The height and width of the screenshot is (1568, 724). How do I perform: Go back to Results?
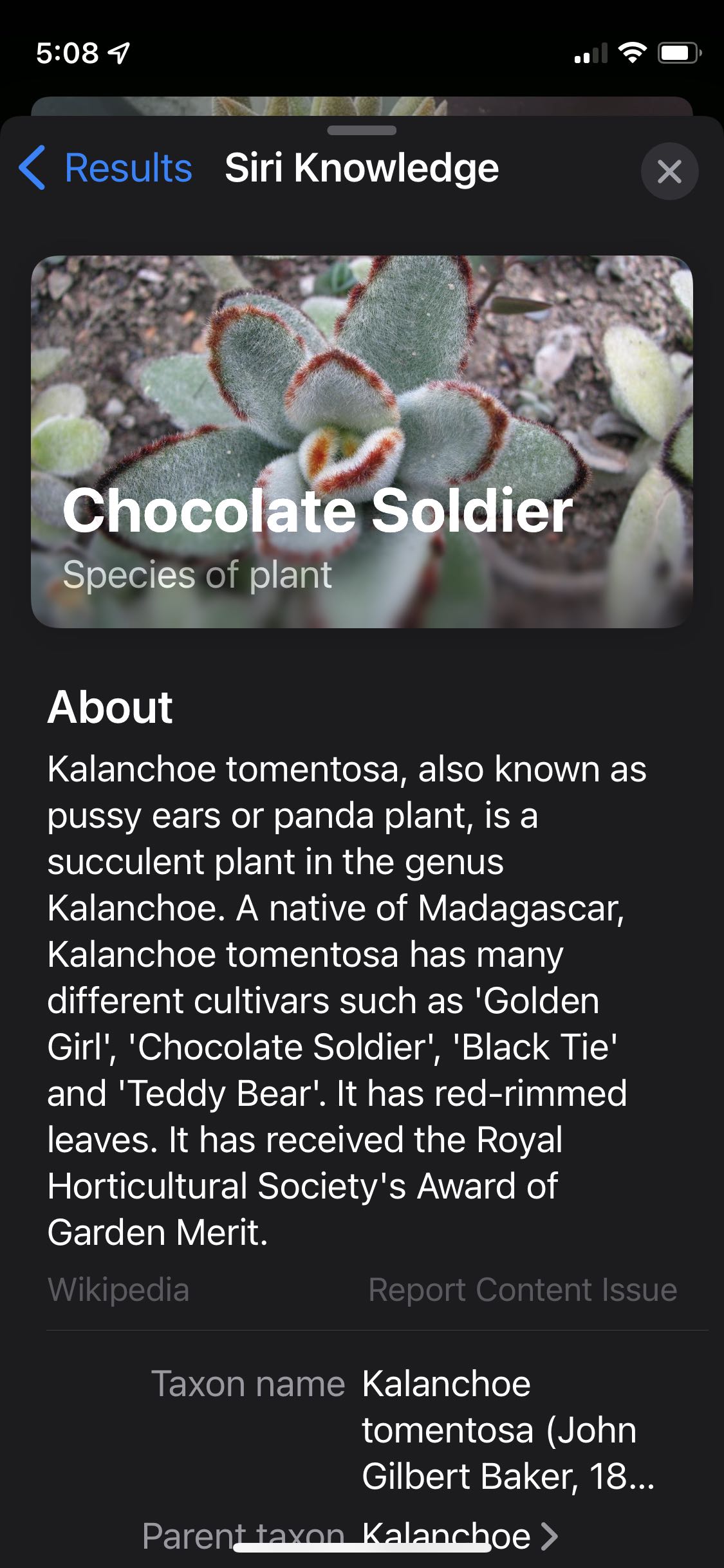coord(106,168)
